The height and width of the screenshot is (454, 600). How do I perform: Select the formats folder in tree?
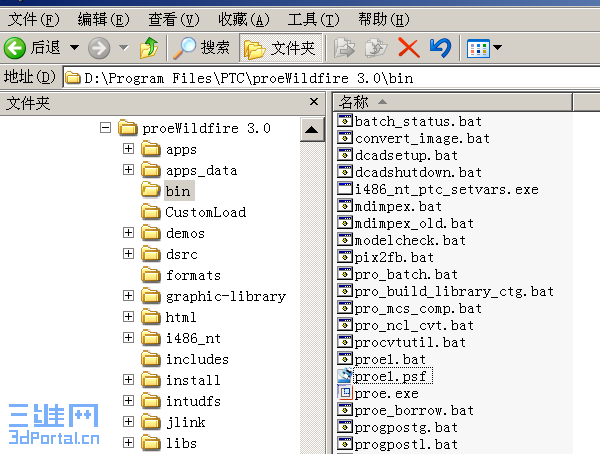pyautogui.click(x=193, y=275)
